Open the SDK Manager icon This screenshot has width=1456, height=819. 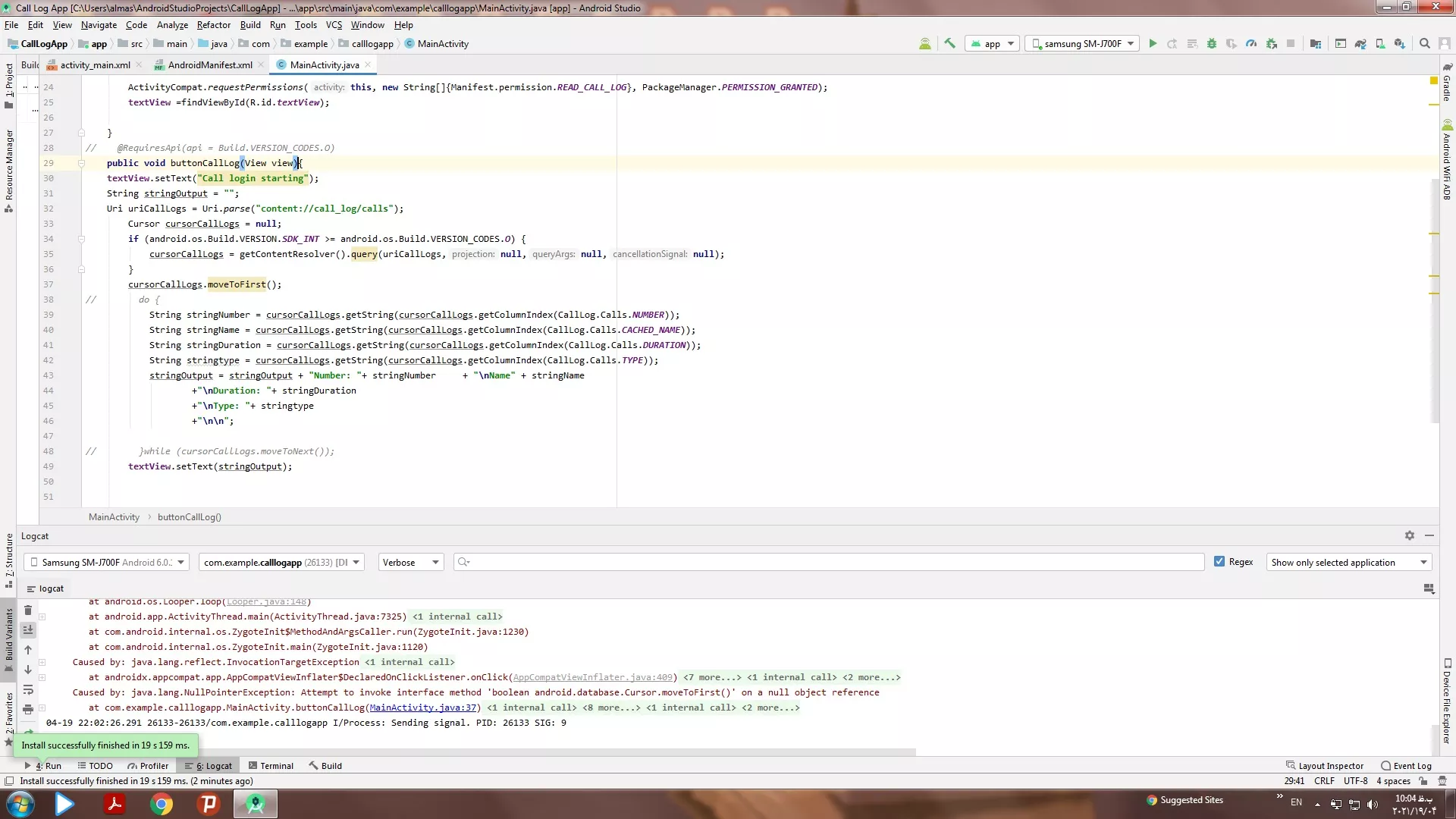click(1400, 44)
